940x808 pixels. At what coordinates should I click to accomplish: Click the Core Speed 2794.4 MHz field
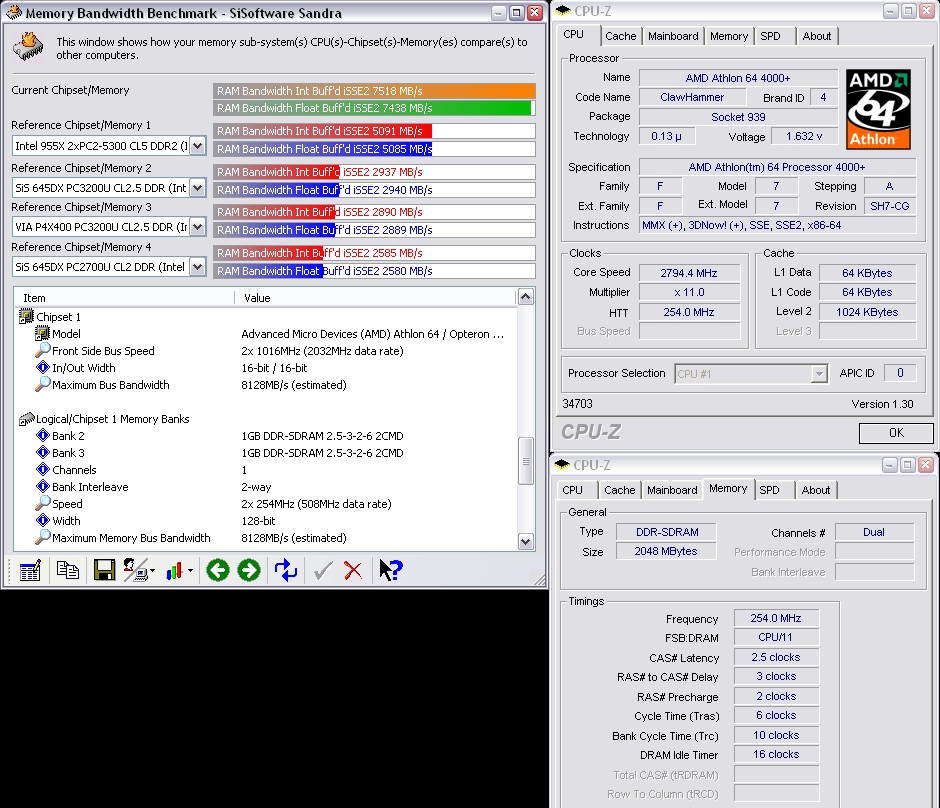coord(689,273)
